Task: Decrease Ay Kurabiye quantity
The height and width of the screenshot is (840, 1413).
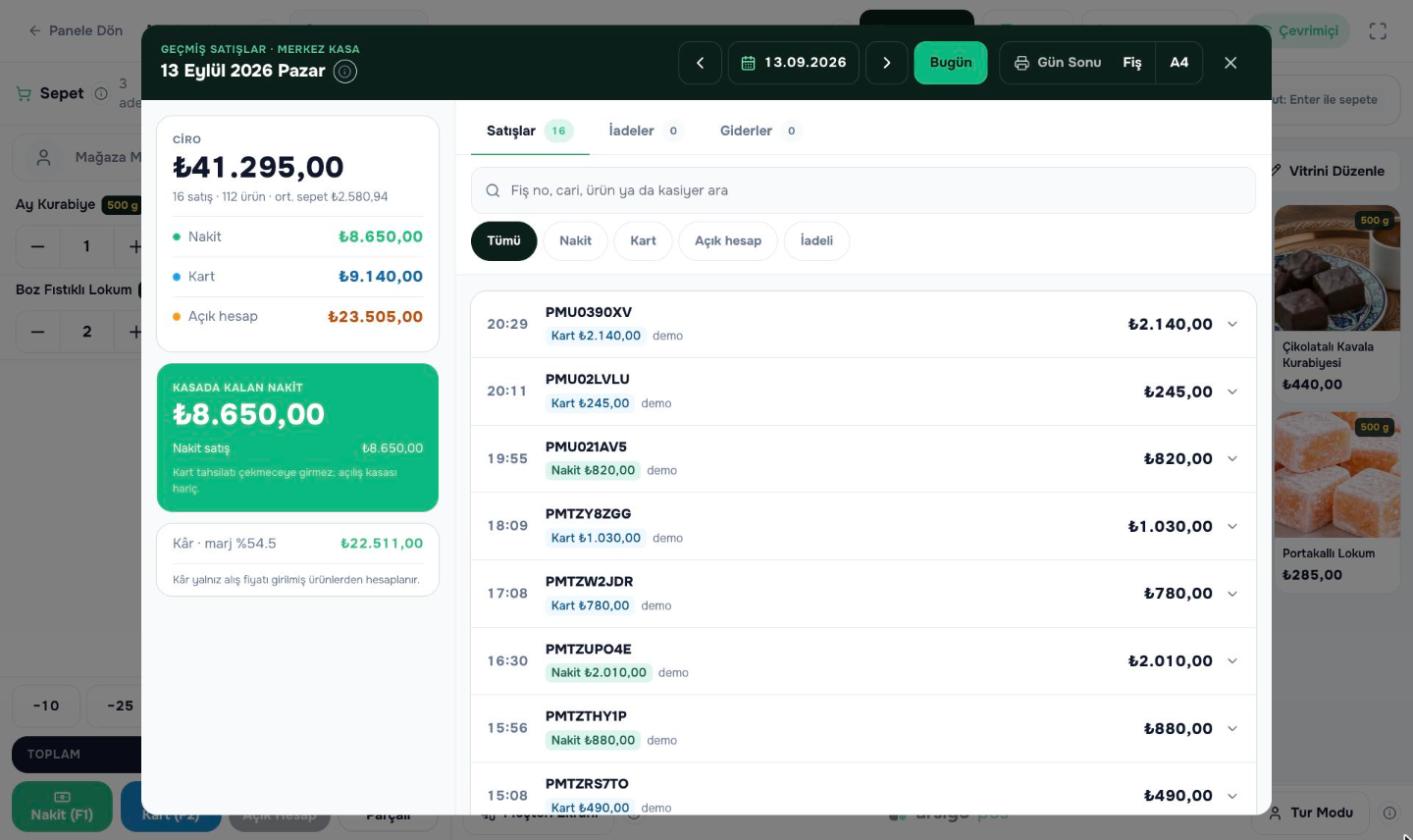Action: coord(38,246)
